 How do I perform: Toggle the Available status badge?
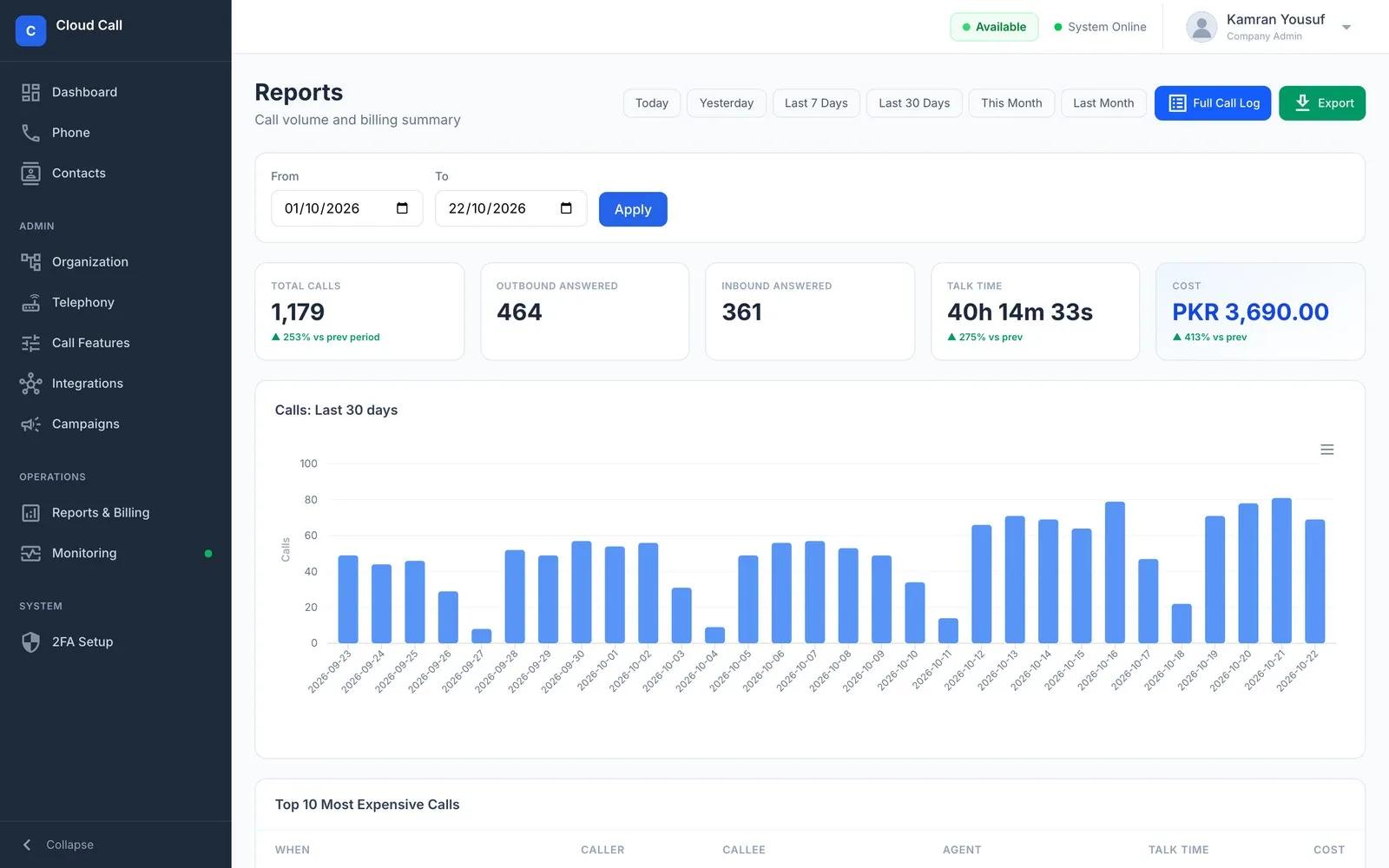click(994, 27)
